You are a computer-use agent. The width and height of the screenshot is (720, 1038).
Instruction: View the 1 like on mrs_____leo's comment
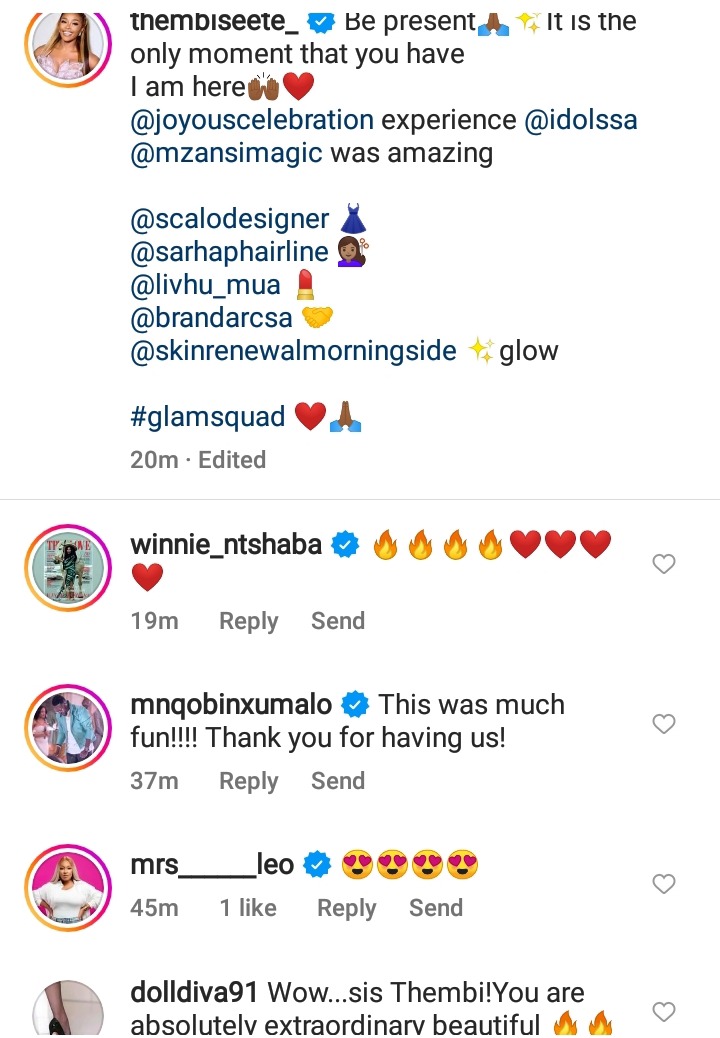248,908
